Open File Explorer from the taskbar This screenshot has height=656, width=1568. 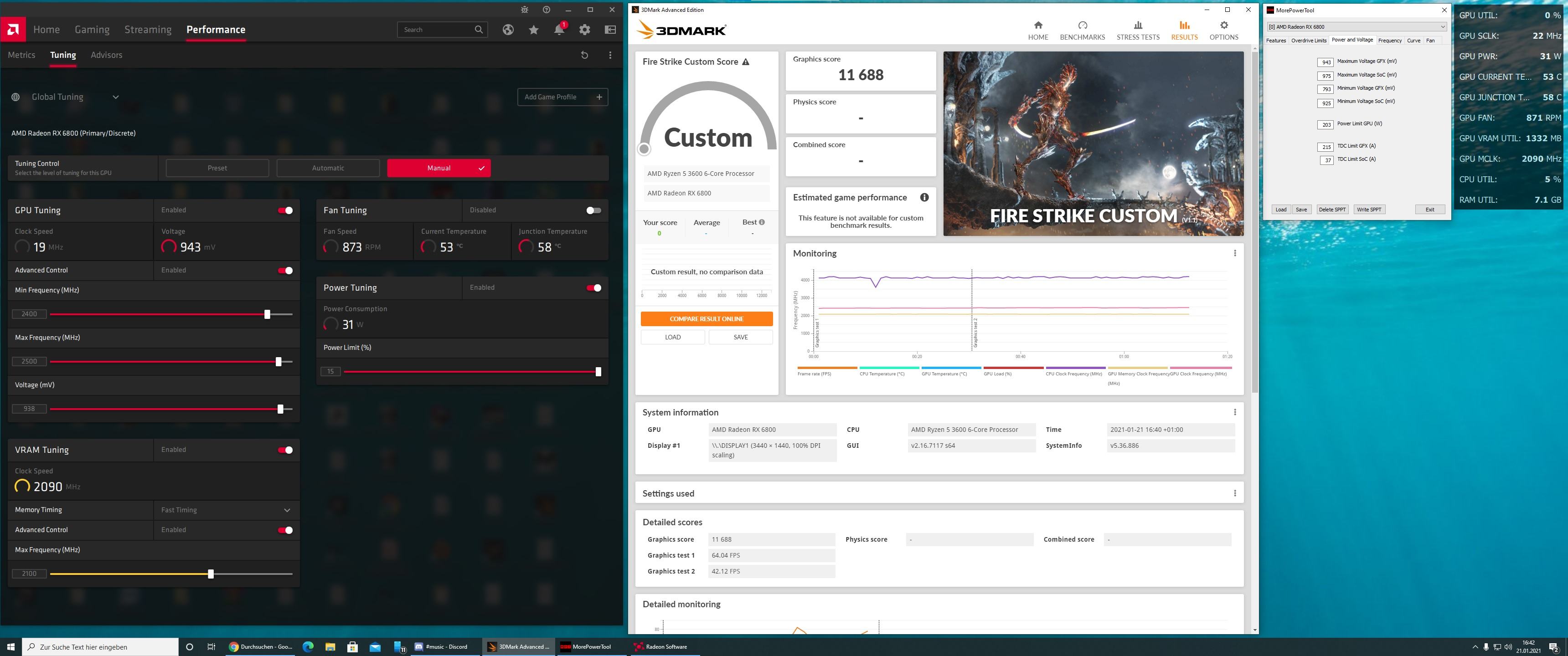pos(330,646)
